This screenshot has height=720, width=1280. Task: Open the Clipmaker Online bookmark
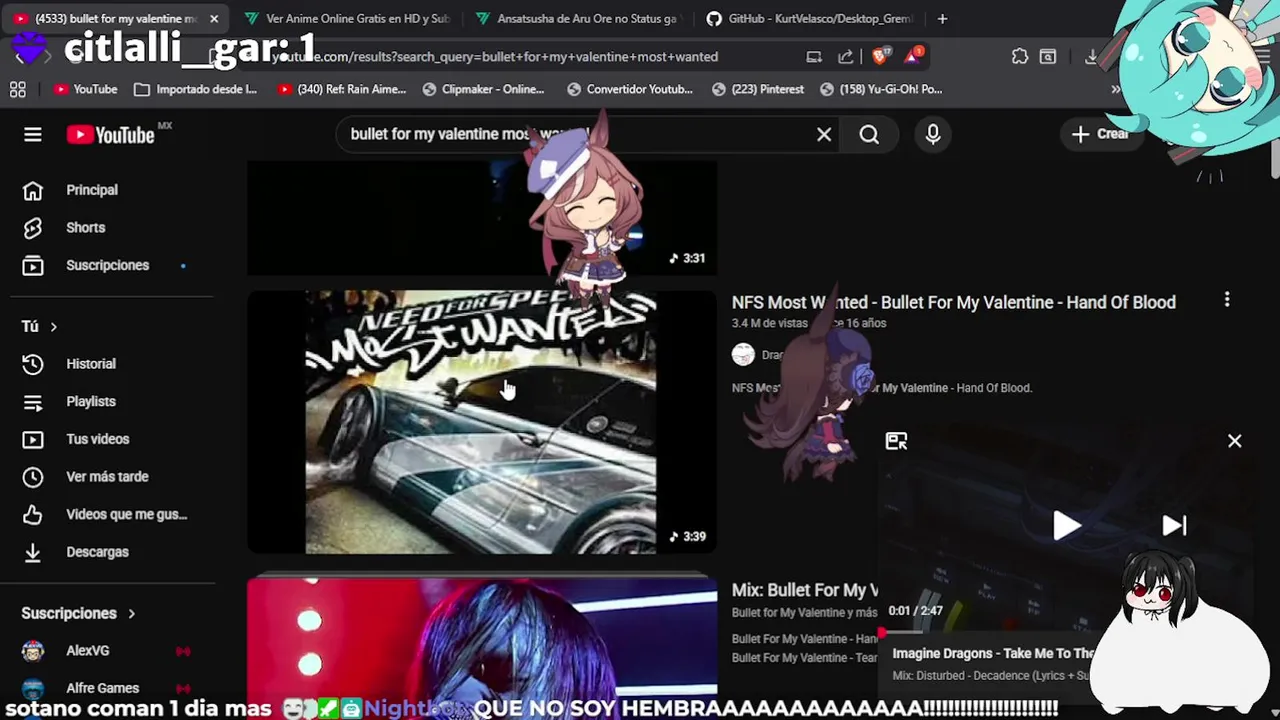pyautogui.click(x=483, y=89)
